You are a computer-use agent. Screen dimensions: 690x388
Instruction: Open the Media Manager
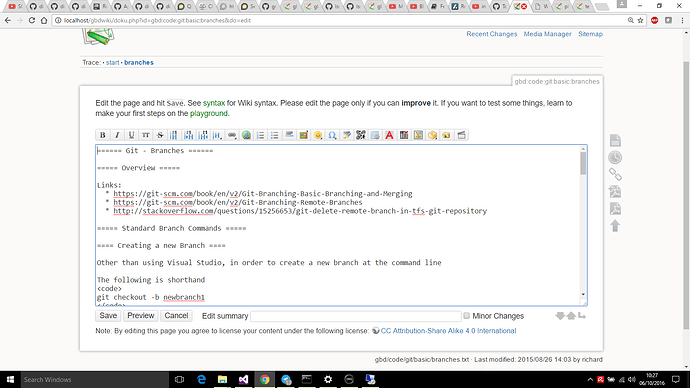point(547,34)
